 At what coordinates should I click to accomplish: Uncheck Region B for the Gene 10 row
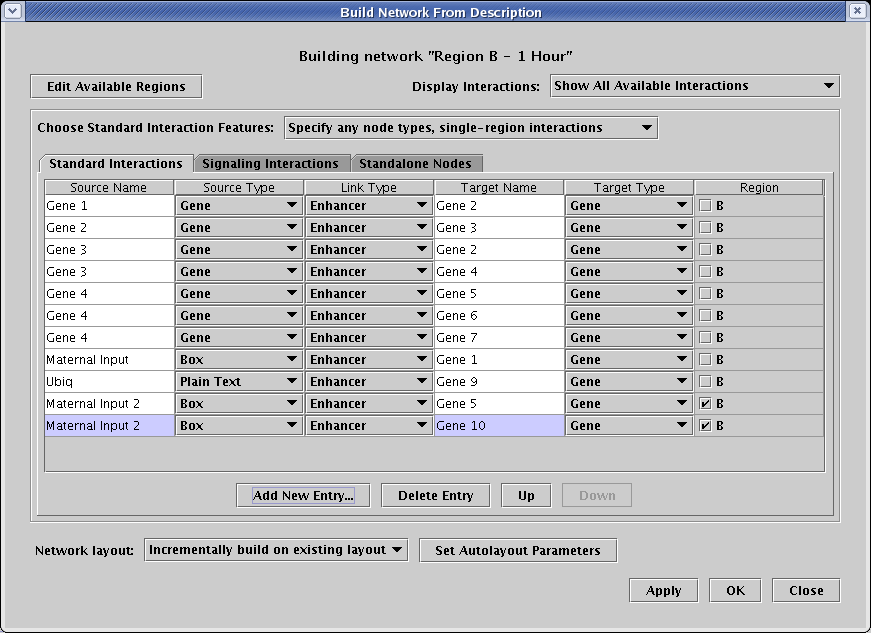[x=706, y=426]
